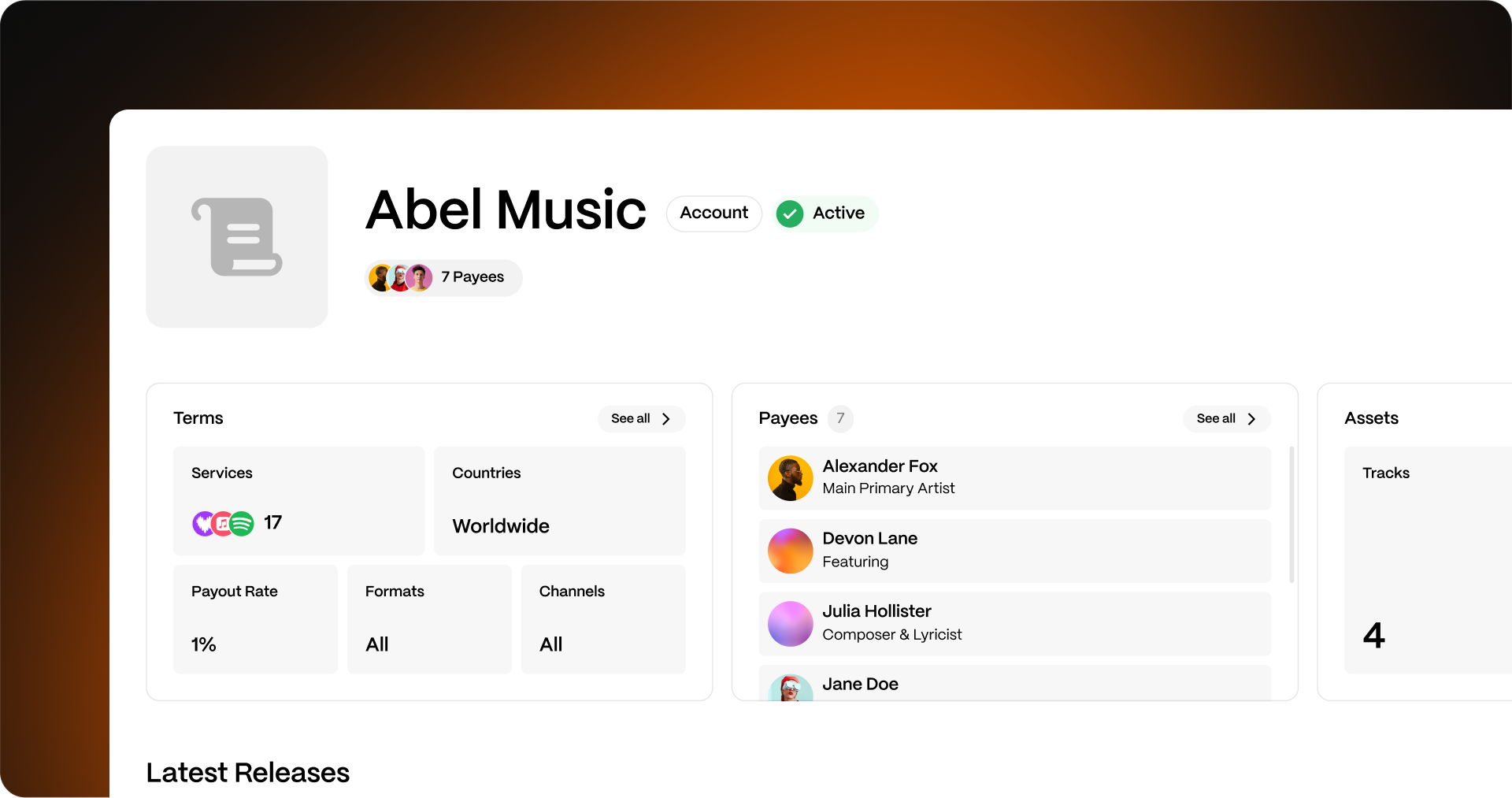Click the Abel Music contract scroll icon
This screenshot has height=798, width=1512.
coord(236,236)
